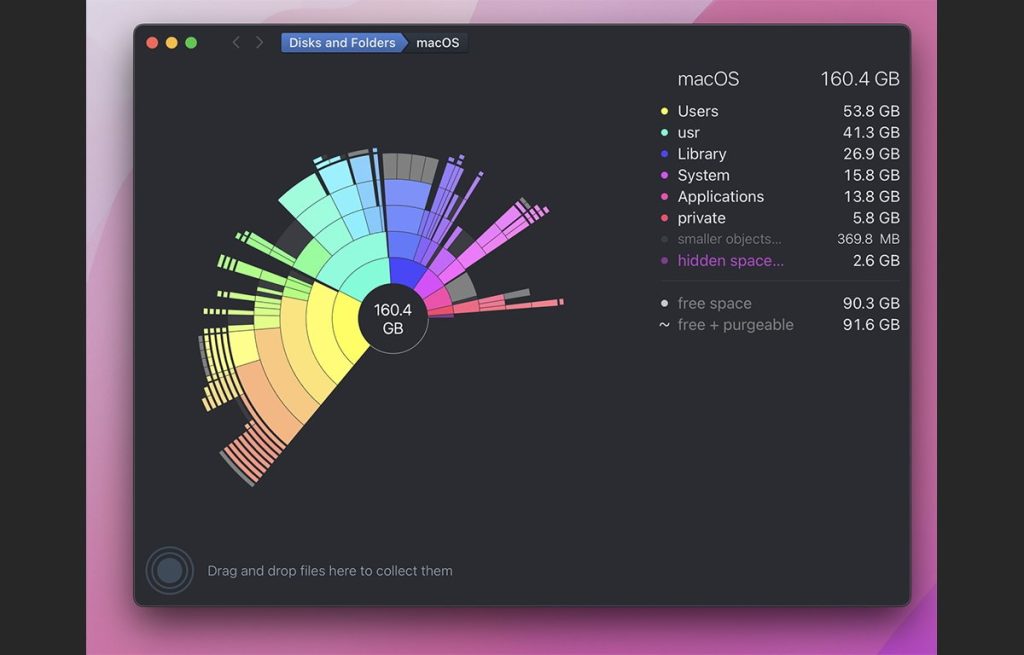Click the free + purgeable row

735,325
